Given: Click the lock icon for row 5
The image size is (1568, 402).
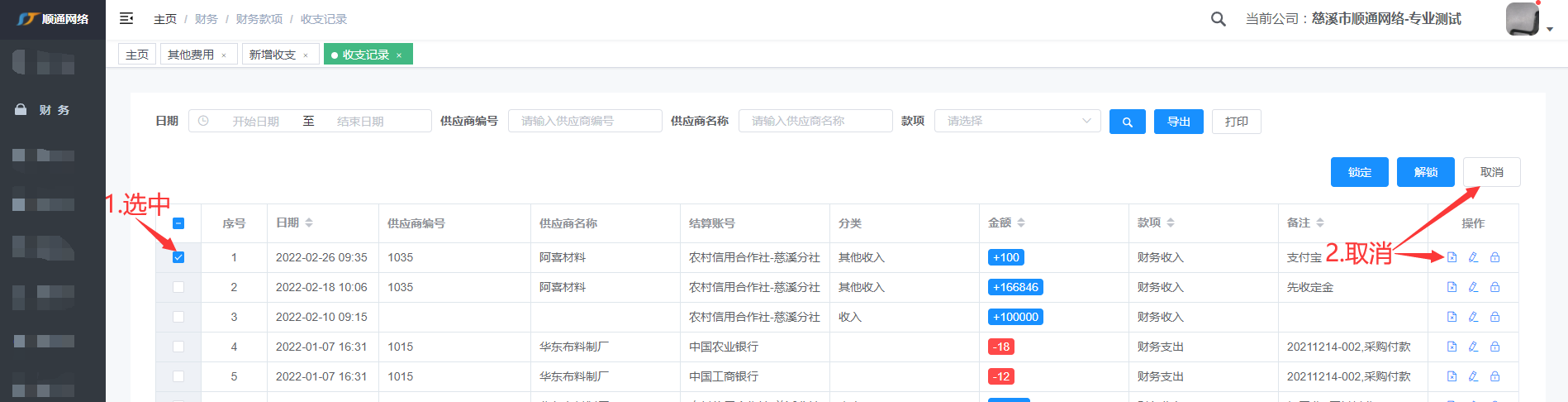Looking at the screenshot, I should pyautogui.click(x=1494, y=376).
